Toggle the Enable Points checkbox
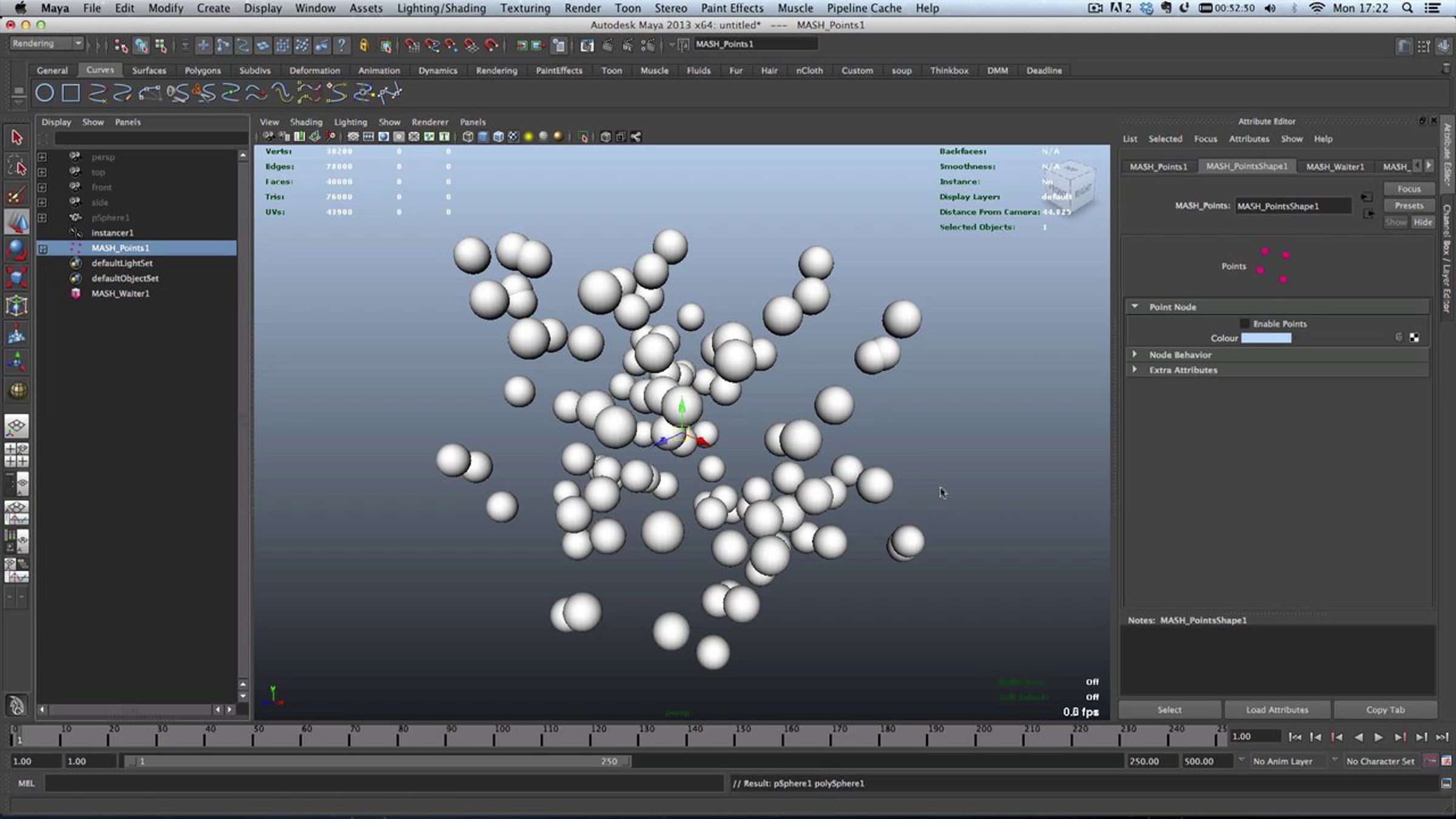 tap(1245, 324)
